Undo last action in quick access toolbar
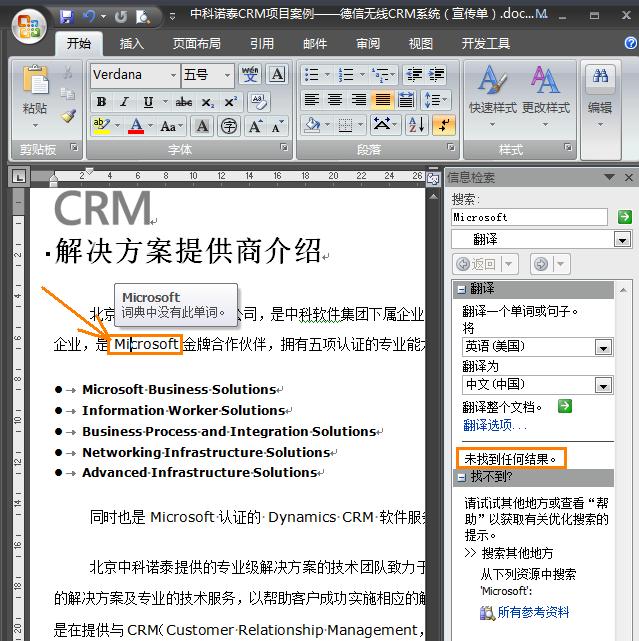 tap(90, 16)
